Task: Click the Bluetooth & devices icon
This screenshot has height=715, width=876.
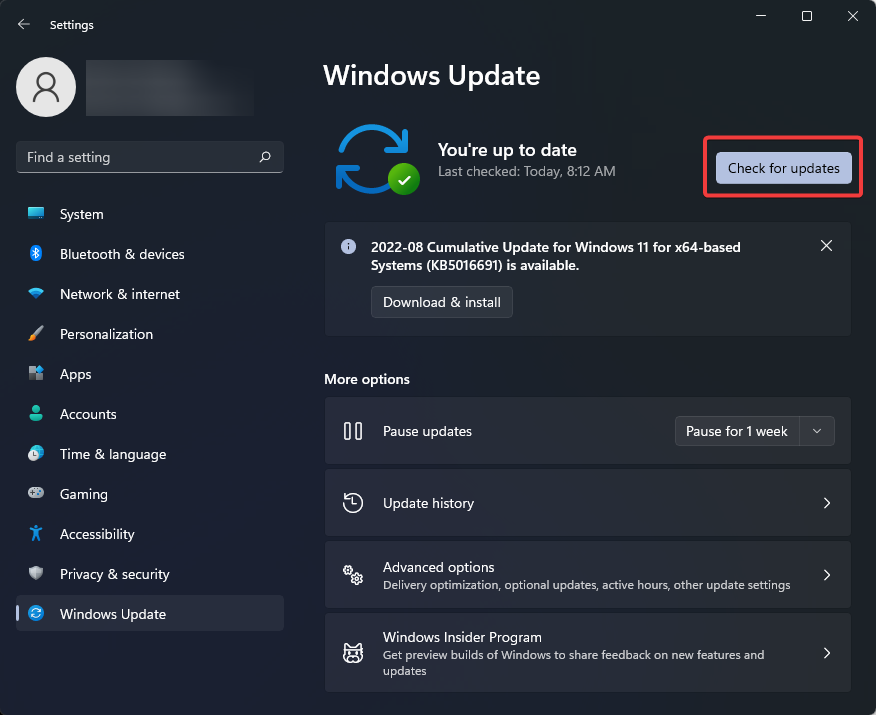Action: 36,254
